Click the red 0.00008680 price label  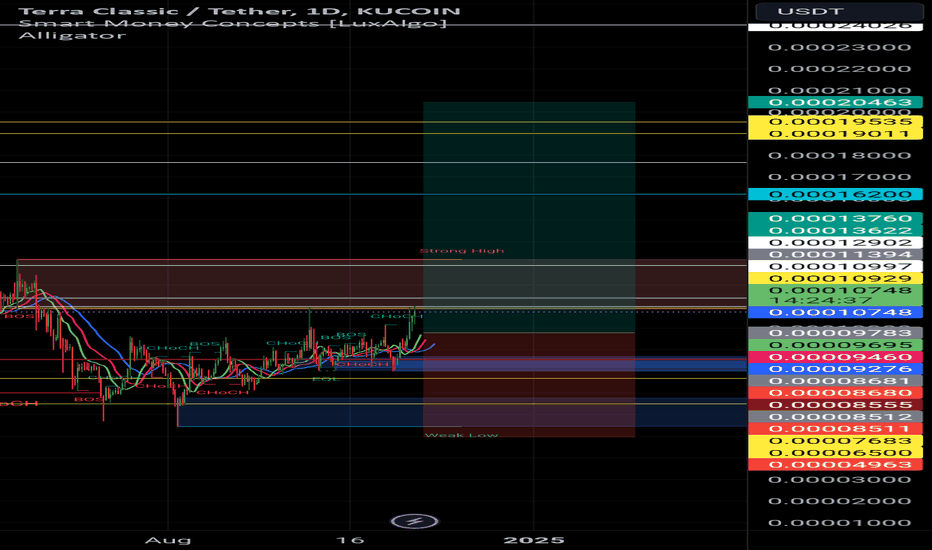pyautogui.click(x=836, y=392)
